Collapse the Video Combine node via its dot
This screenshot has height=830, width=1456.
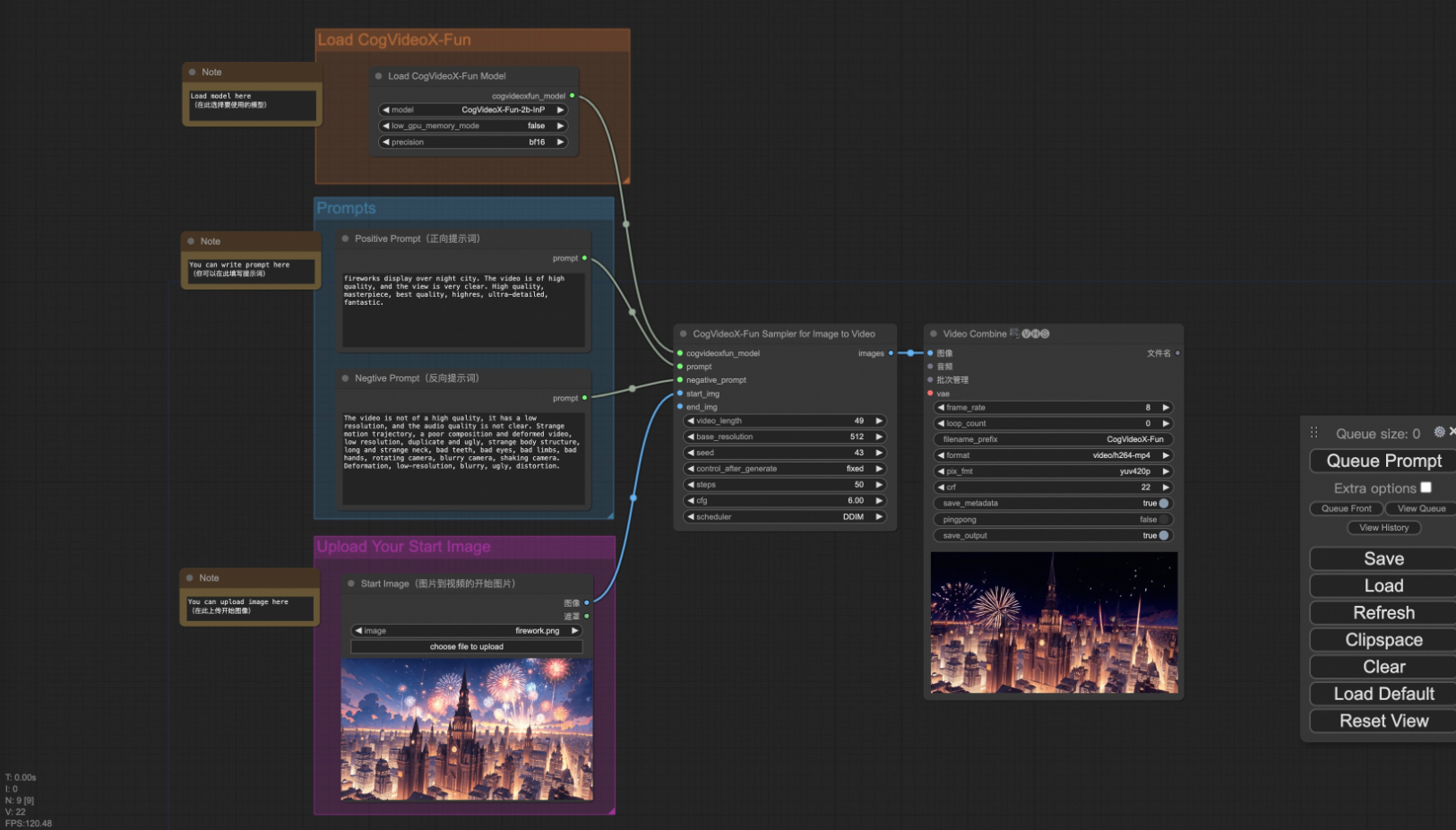934,333
